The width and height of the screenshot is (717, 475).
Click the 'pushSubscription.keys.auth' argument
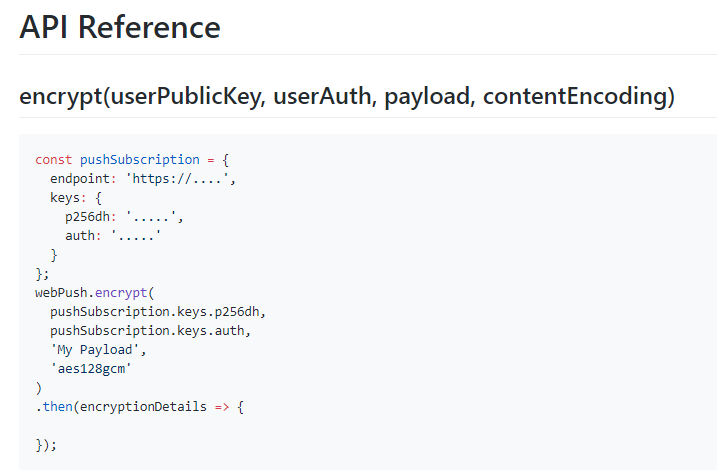(150, 331)
